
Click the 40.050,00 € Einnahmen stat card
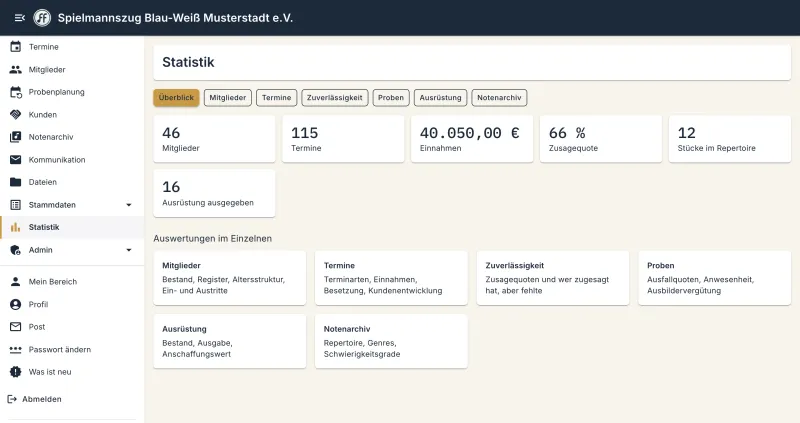472,139
